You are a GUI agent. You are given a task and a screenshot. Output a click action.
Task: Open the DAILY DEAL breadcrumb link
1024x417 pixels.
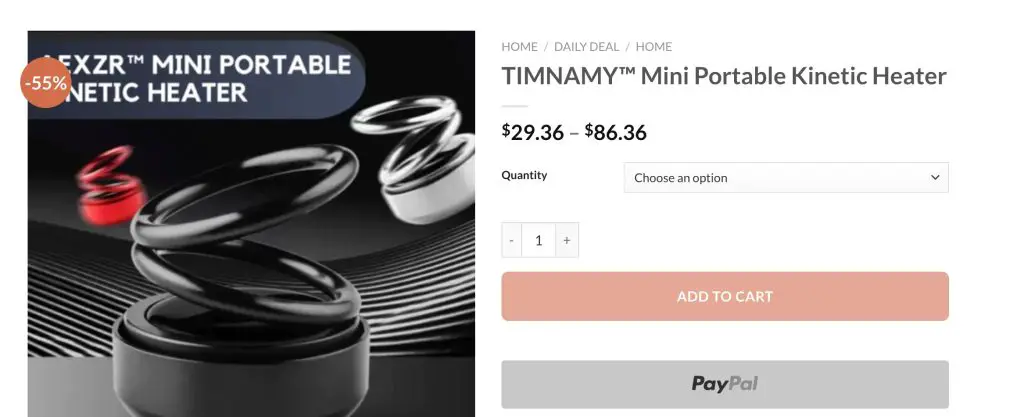click(586, 47)
